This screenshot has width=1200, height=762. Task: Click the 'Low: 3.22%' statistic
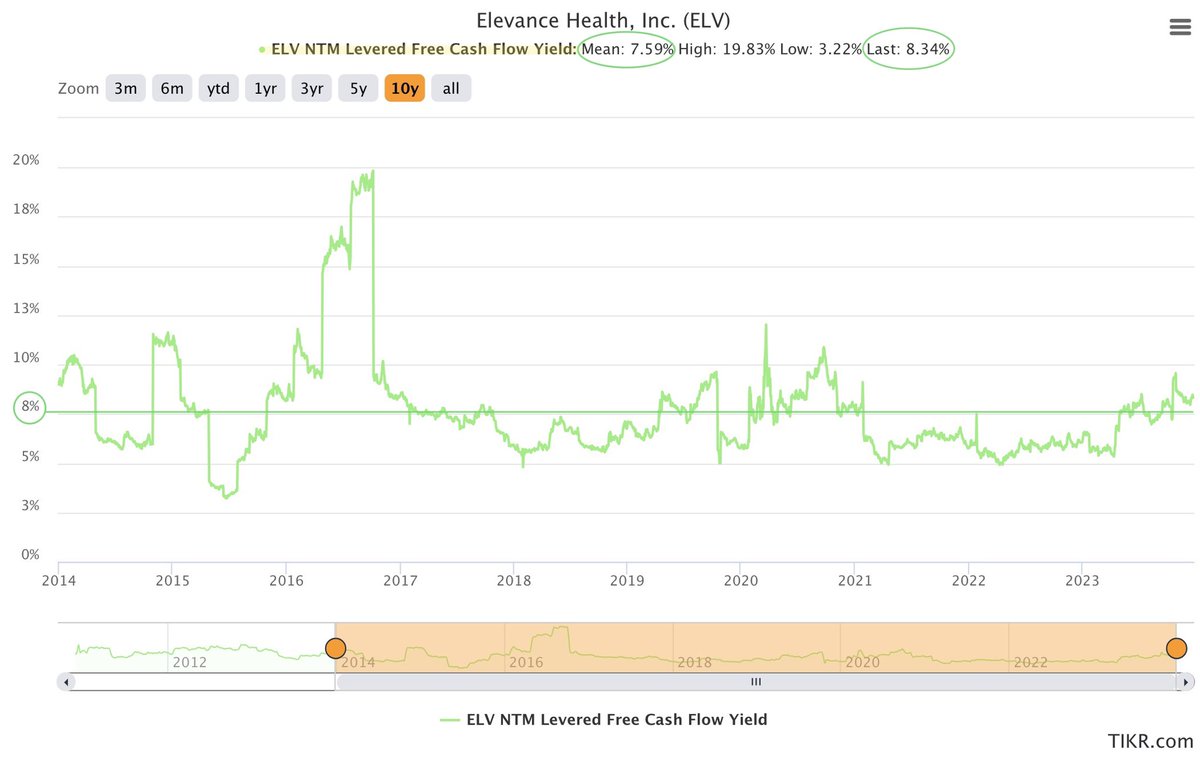coord(821,48)
